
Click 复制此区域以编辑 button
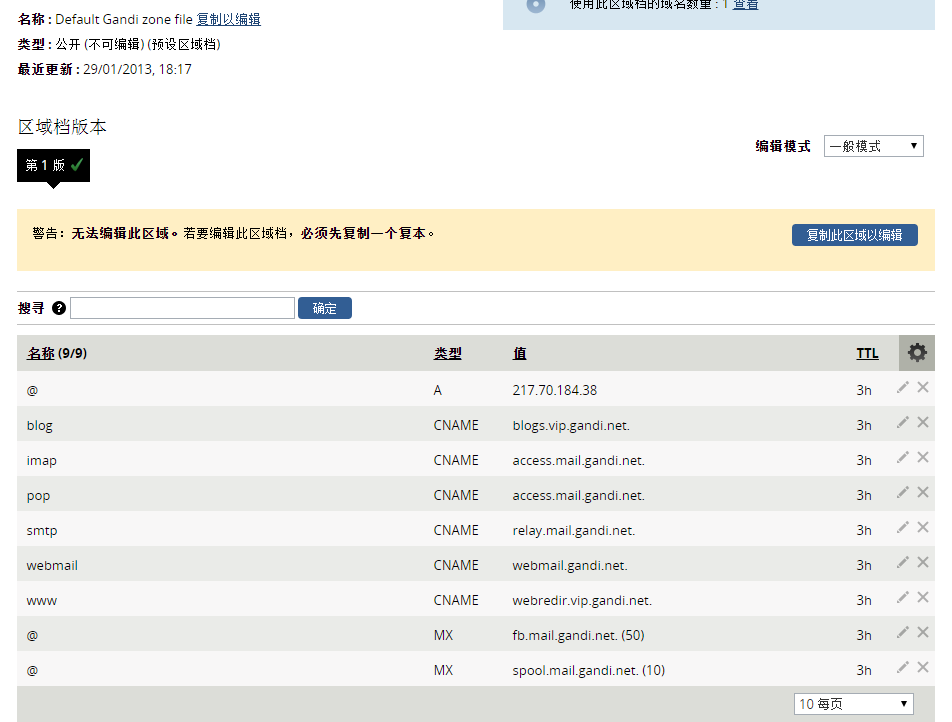(x=854, y=235)
